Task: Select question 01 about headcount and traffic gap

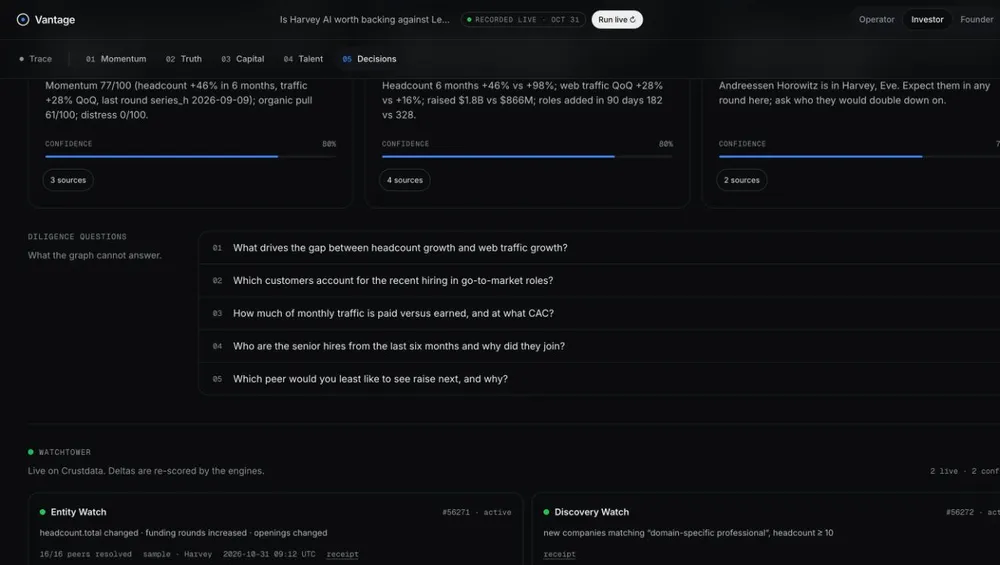Action: [599, 248]
